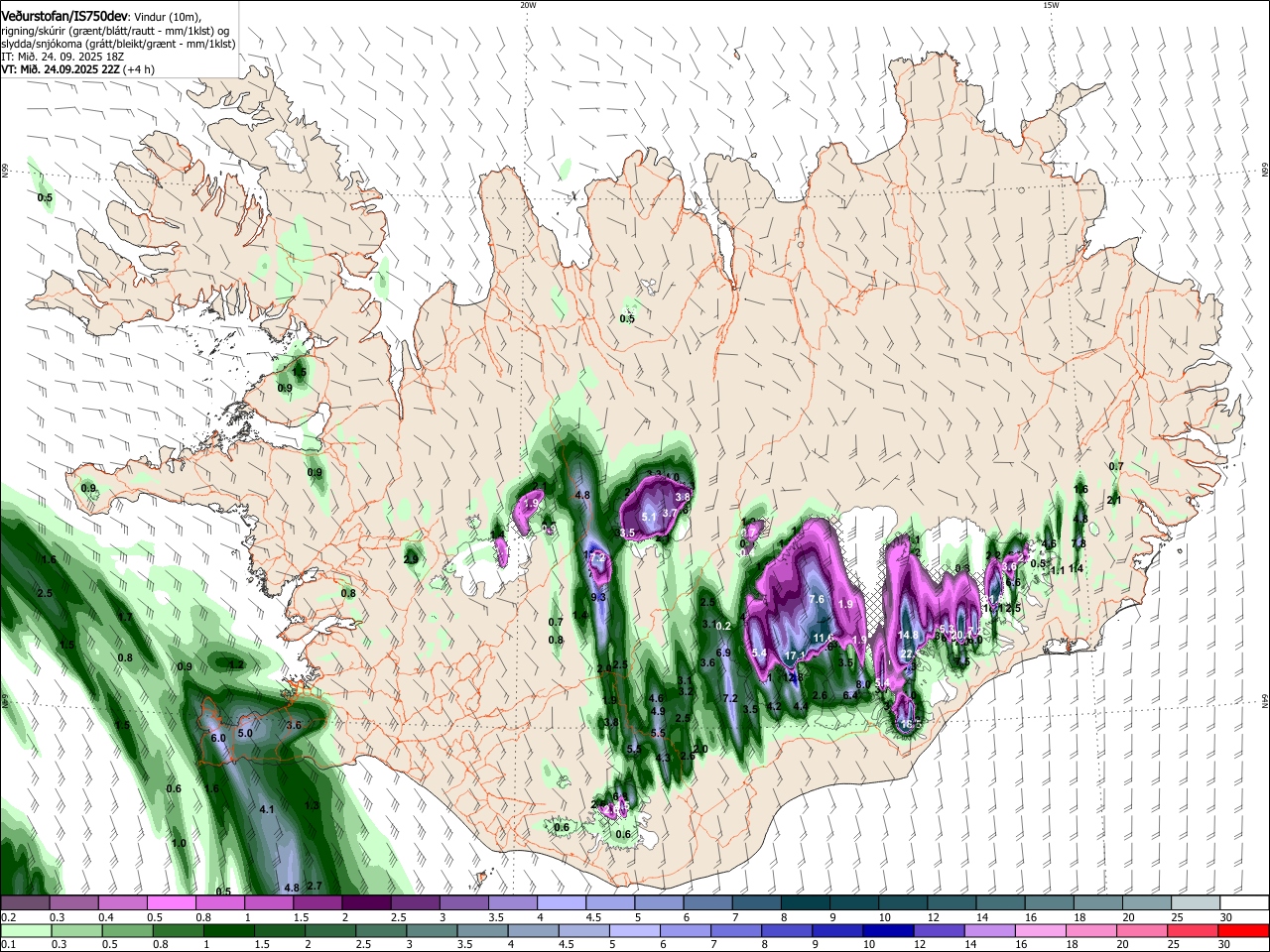Select the 4.2 value on the map near the glacier
Screen dimensions: 1270x952
tap(774, 706)
